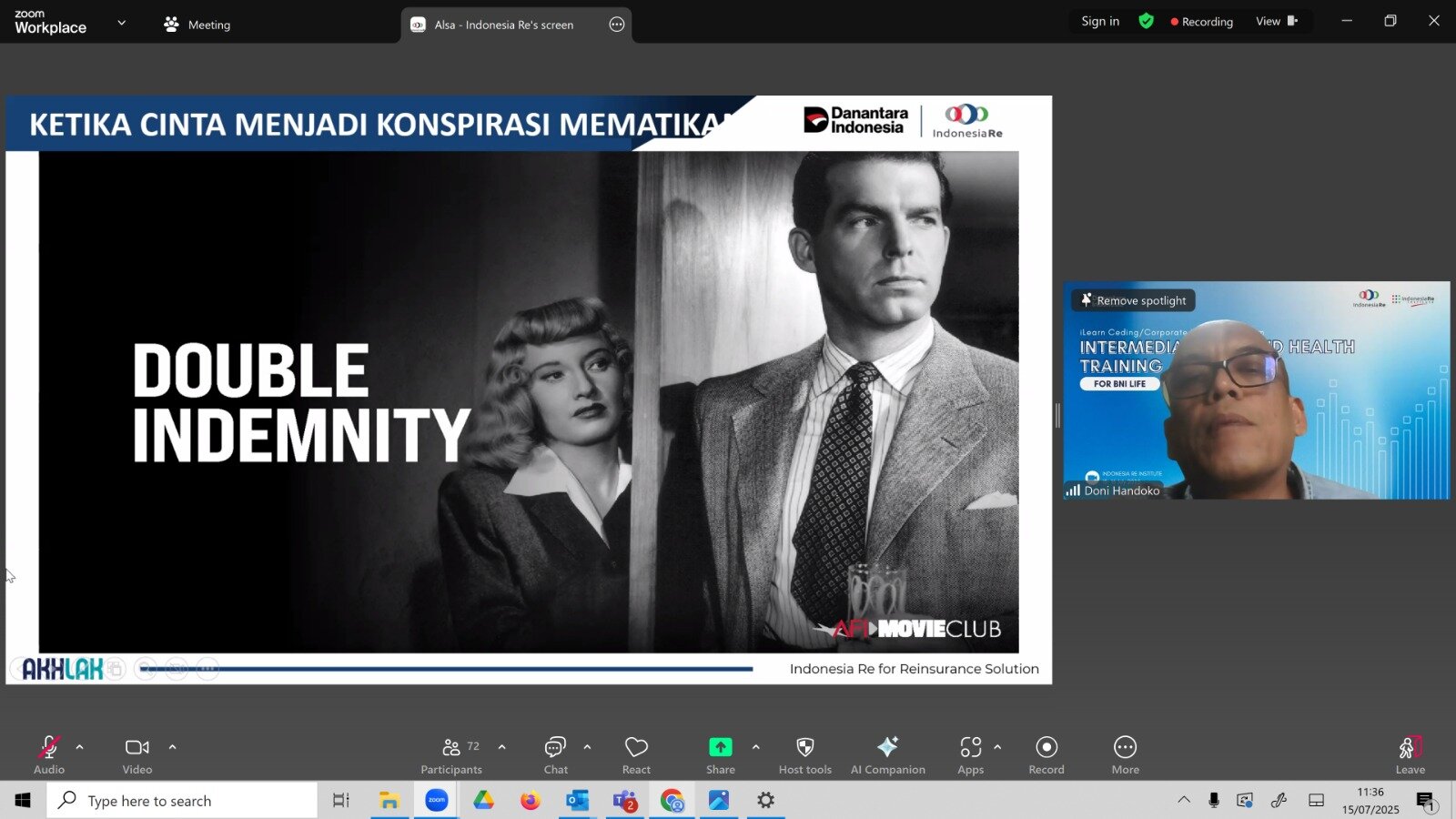
Task: Open the touch keyboard tray icon
Action: click(1316, 800)
